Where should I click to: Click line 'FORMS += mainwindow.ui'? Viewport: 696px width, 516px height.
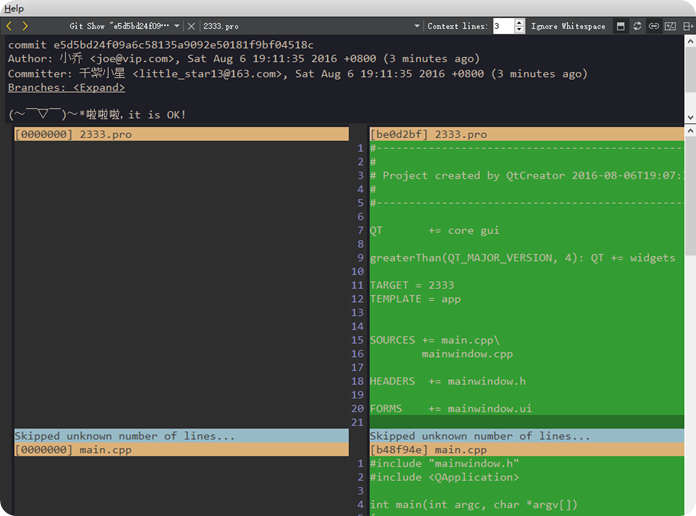click(451, 409)
